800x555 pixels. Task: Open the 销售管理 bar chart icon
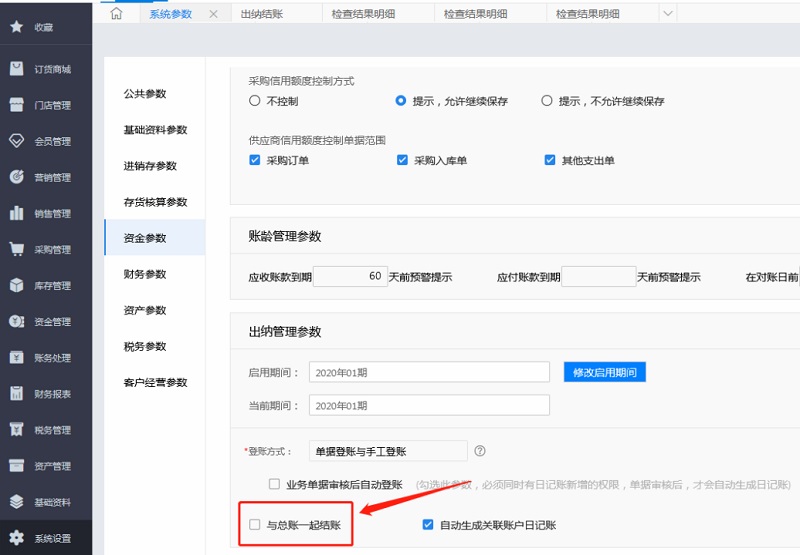[x=16, y=213]
